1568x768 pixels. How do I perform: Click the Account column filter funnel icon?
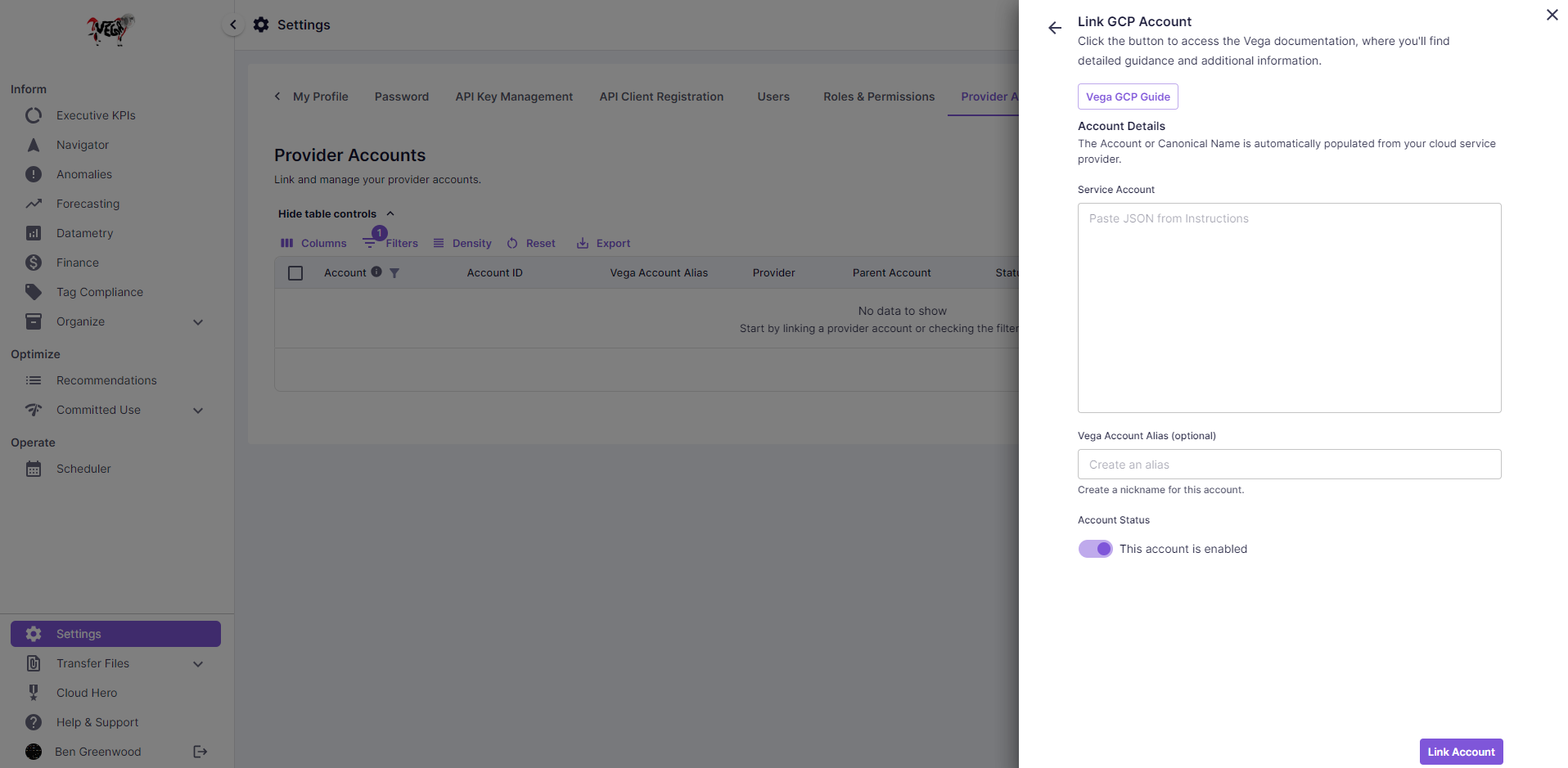click(x=394, y=273)
